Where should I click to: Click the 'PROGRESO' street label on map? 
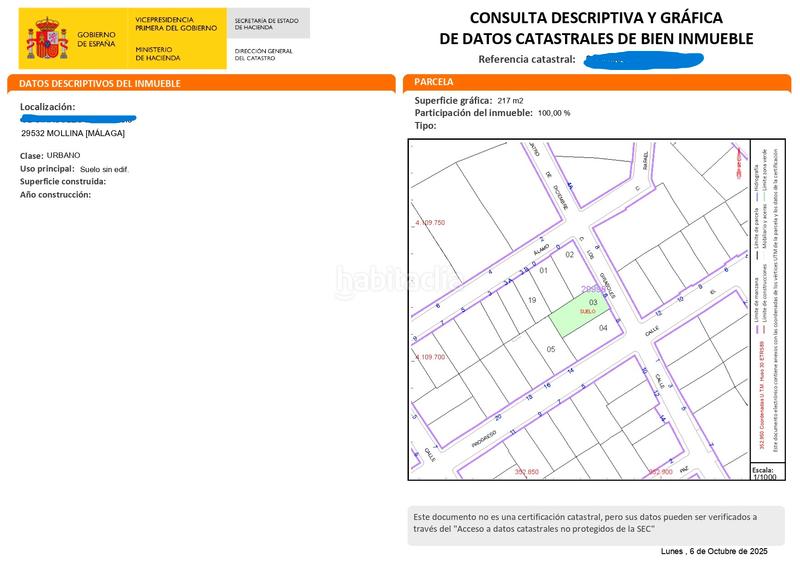[484, 438]
